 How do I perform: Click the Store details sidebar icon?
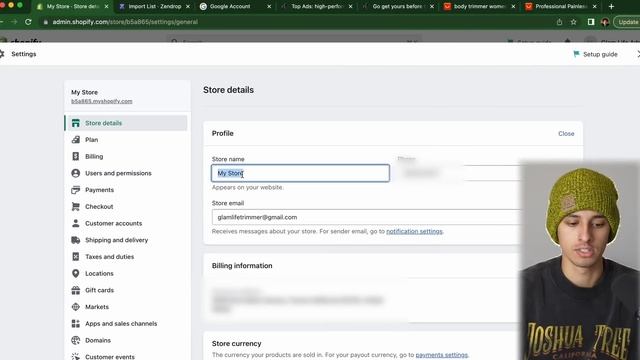[x=76, y=123]
